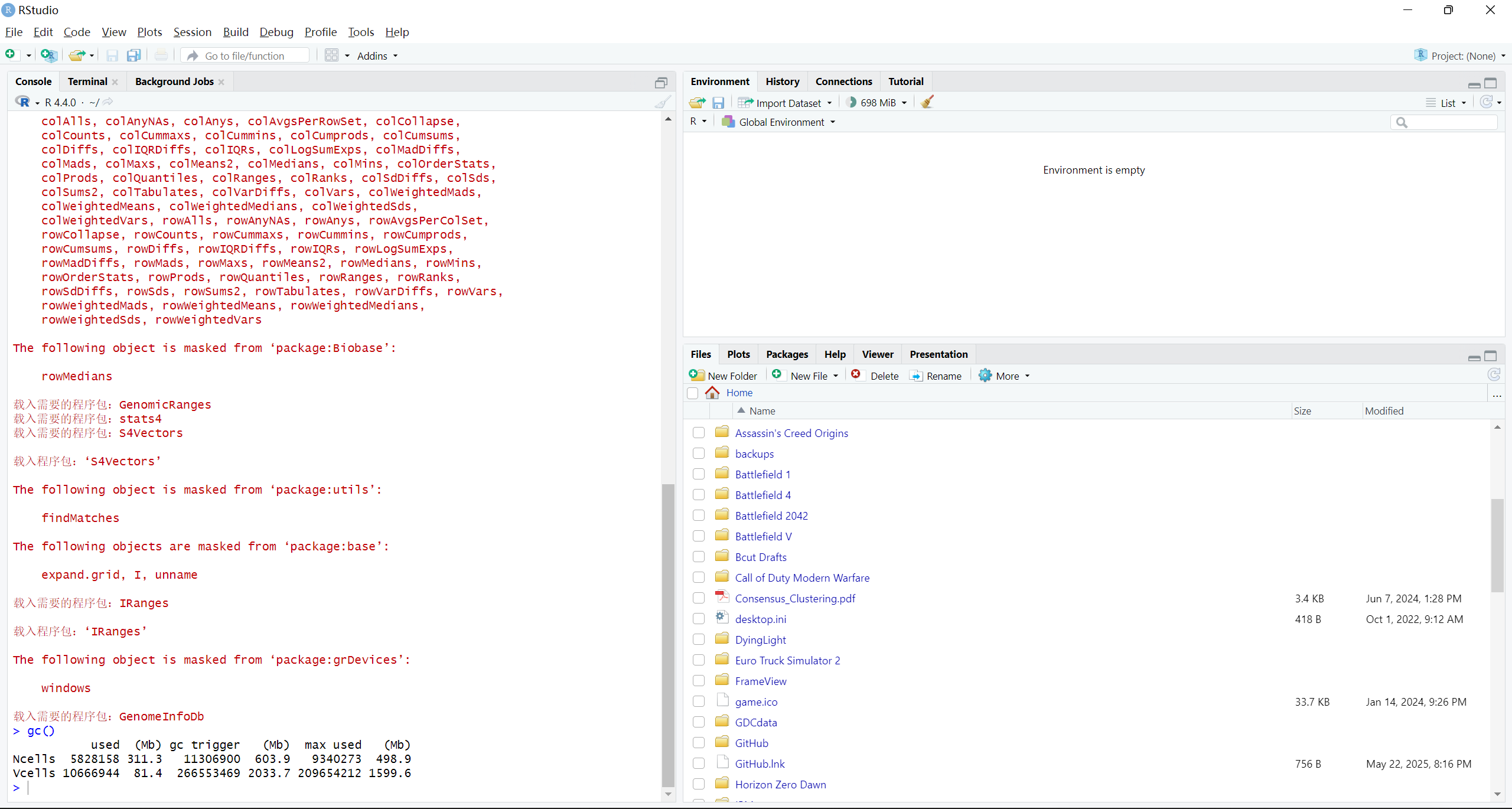Maximize the Files pane
The height and width of the screenshot is (809, 1512).
pos(1491,355)
